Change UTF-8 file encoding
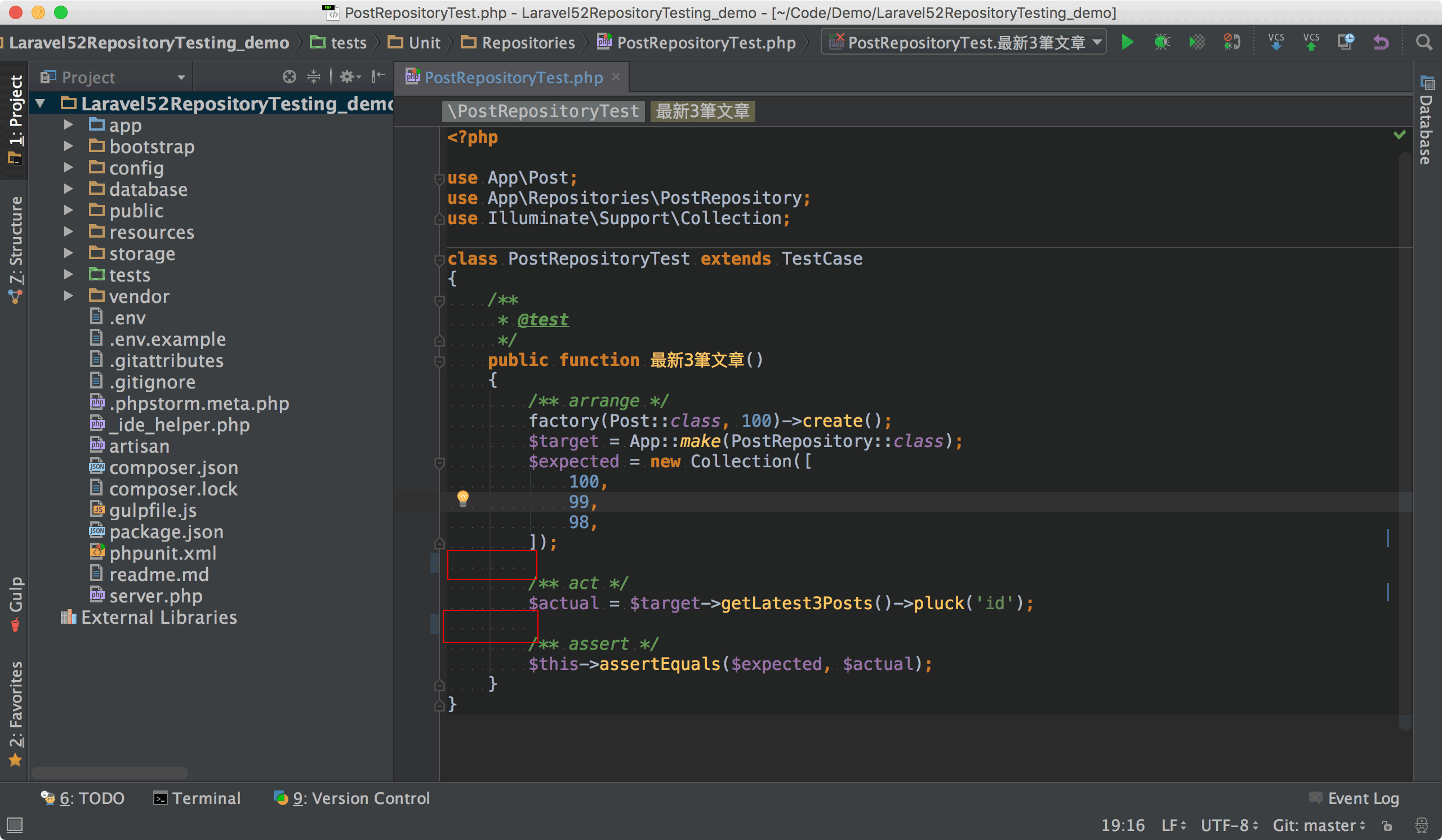Screen dimensions: 1442x840 tap(1229, 825)
